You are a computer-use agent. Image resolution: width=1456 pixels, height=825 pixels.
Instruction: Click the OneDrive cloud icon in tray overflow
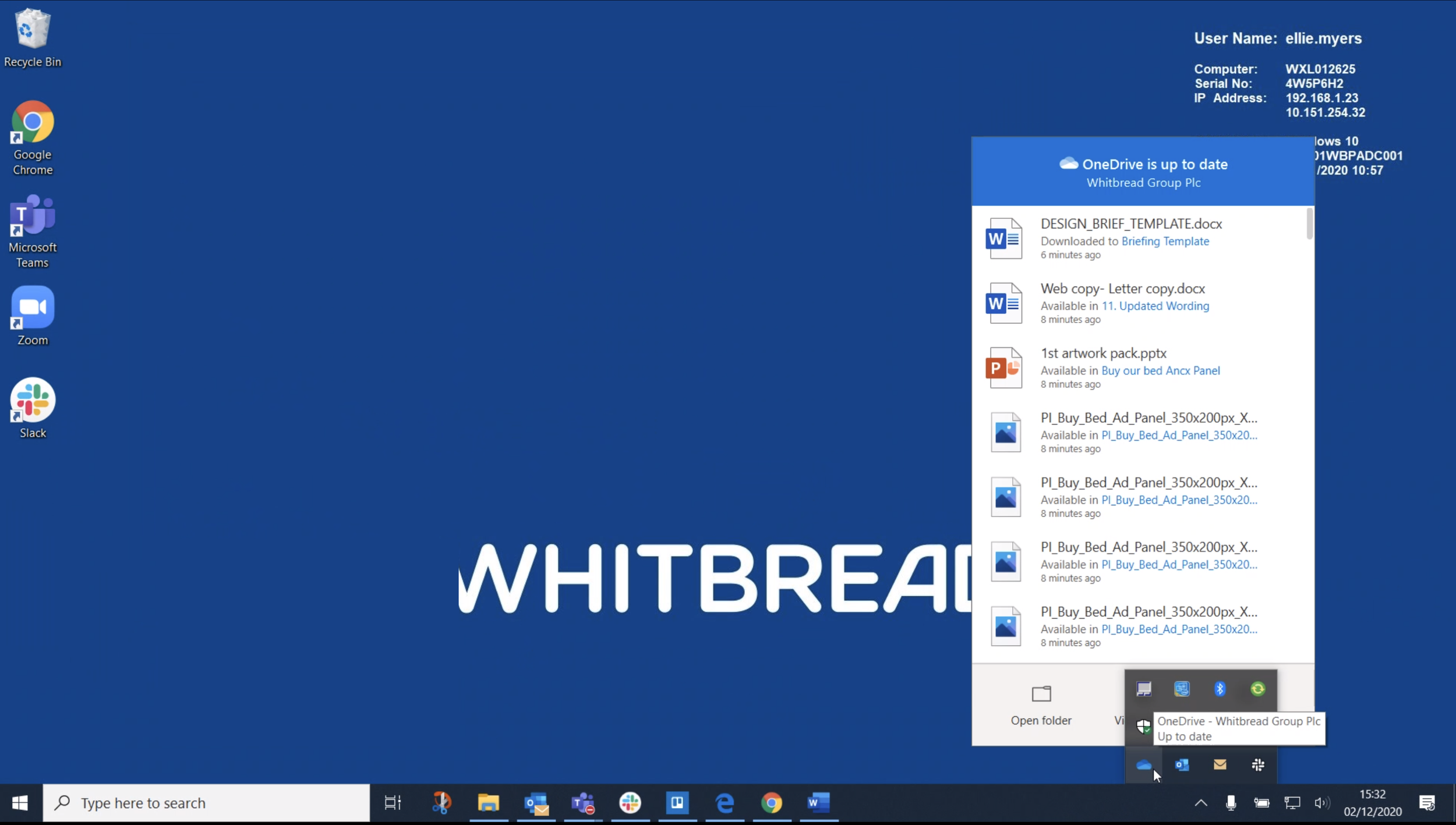pyautogui.click(x=1144, y=764)
